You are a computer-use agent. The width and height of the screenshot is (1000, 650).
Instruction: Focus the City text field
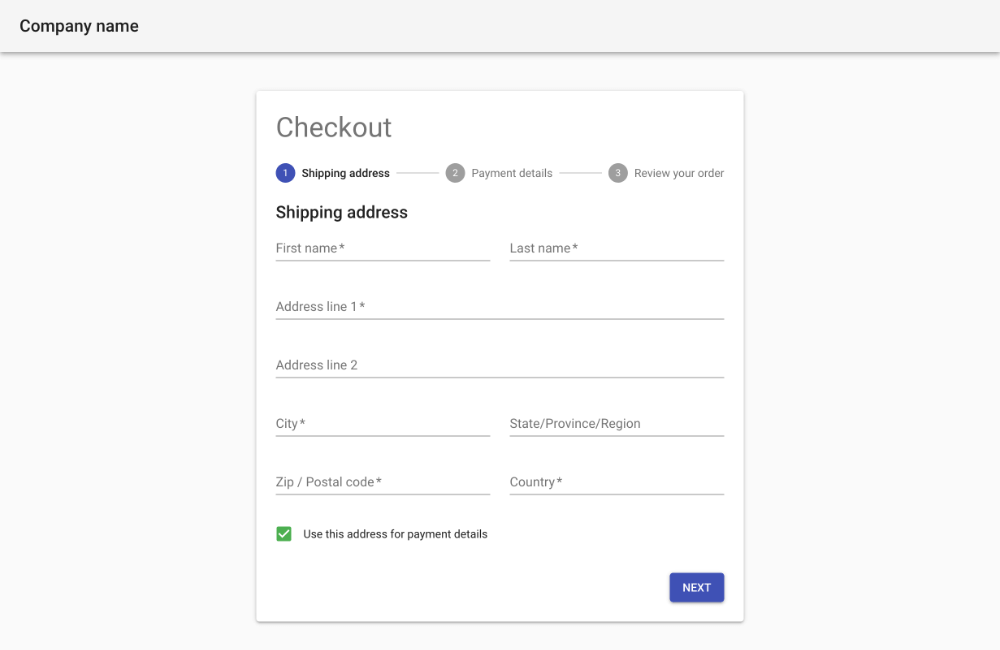point(383,424)
